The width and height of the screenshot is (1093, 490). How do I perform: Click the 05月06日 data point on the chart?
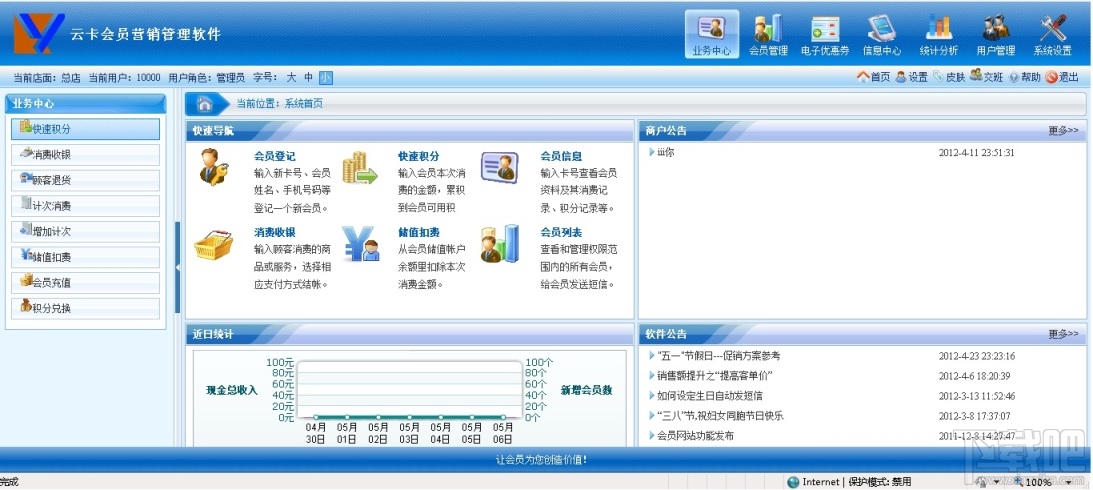(x=504, y=418)
